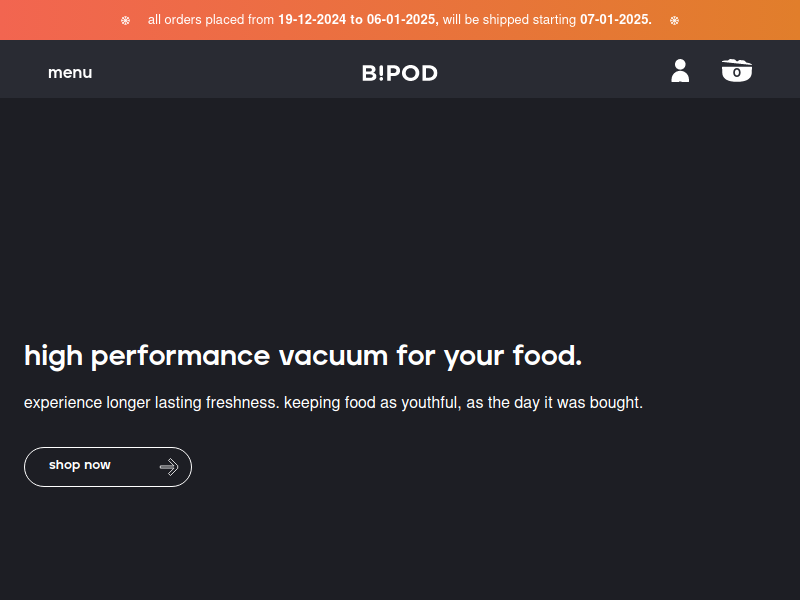Viewport: 800px width, 600px height.
Task: Select the holiday shipping announcement text
Action: (399, 20)
